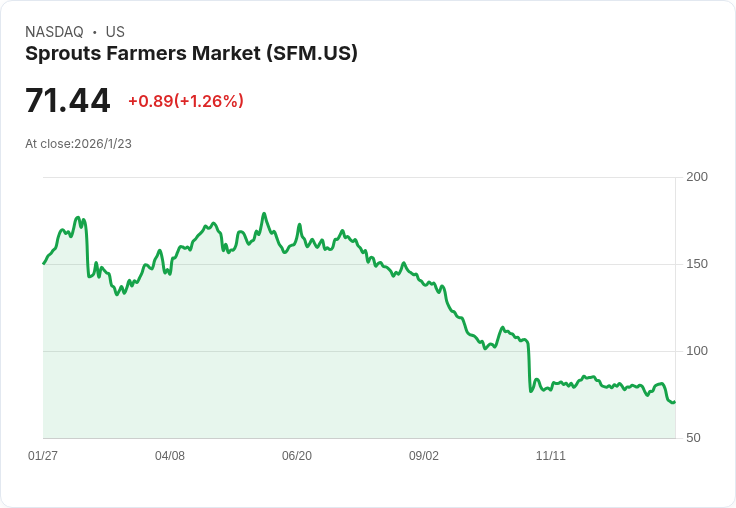Select the 09/02 date on the x-axis
This screenshot has height=508, width=736.
(424, 456)
